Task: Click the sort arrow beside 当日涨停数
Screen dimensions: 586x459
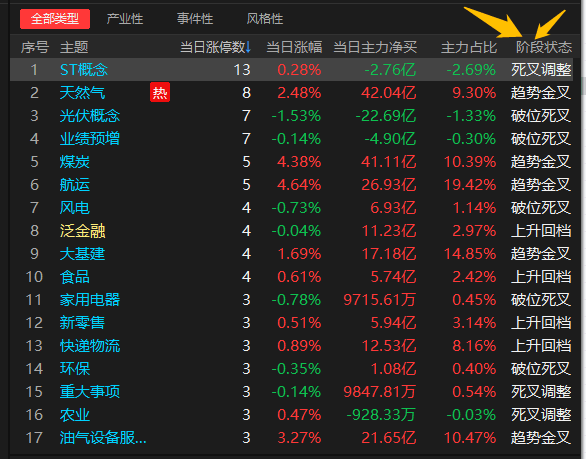Action: point(248,47)
